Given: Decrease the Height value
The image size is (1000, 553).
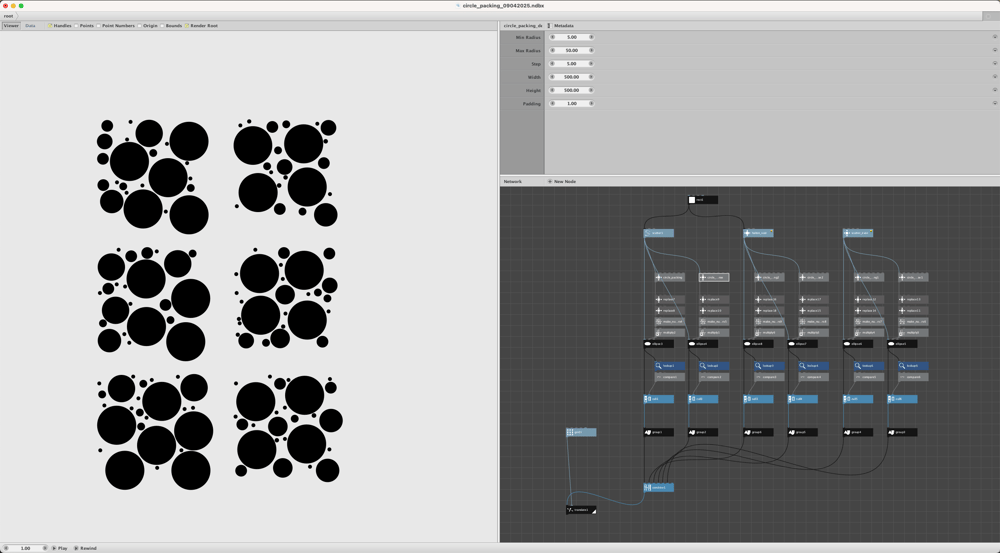Looking at the screenshot, I should coord(552,90).
